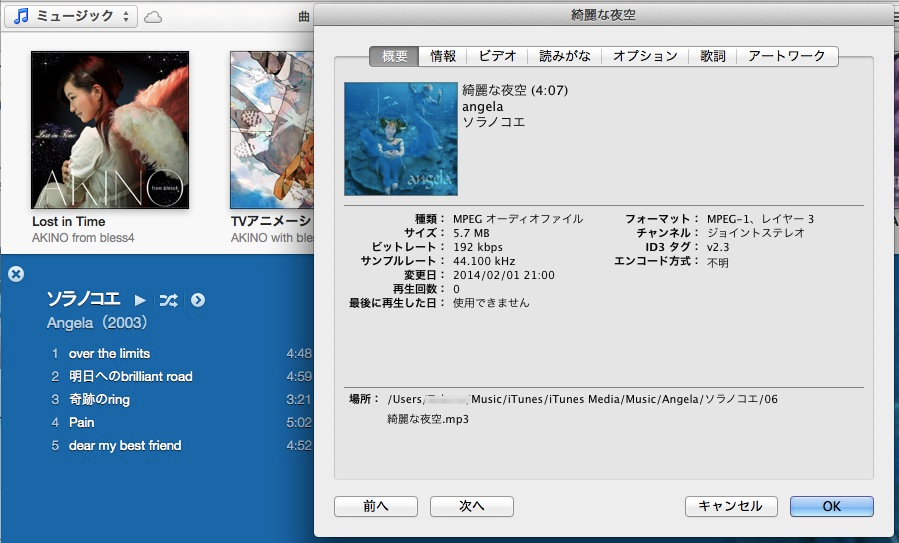Switch to the 概要 tab
Screen dimensions: 899x543
(x=394, y=56)
